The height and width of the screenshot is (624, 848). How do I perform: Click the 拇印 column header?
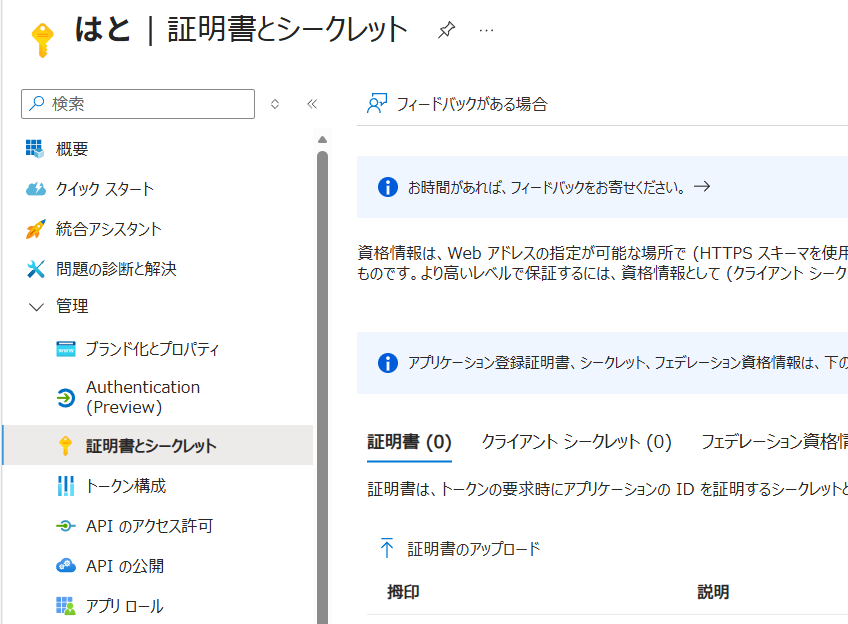point(403,592)
